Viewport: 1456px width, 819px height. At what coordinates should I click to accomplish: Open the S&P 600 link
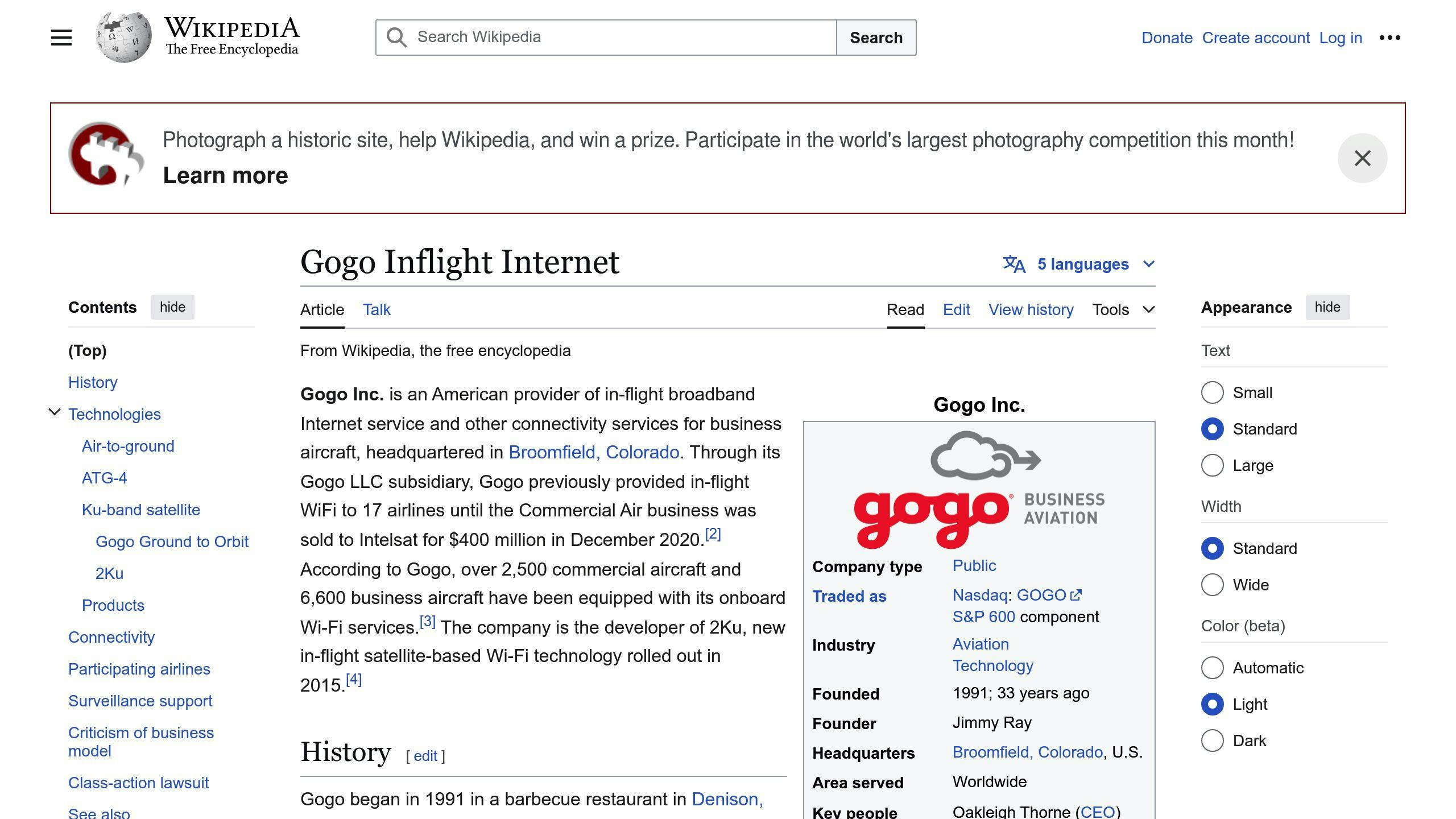pyautogui.click(x=983, y=617)
